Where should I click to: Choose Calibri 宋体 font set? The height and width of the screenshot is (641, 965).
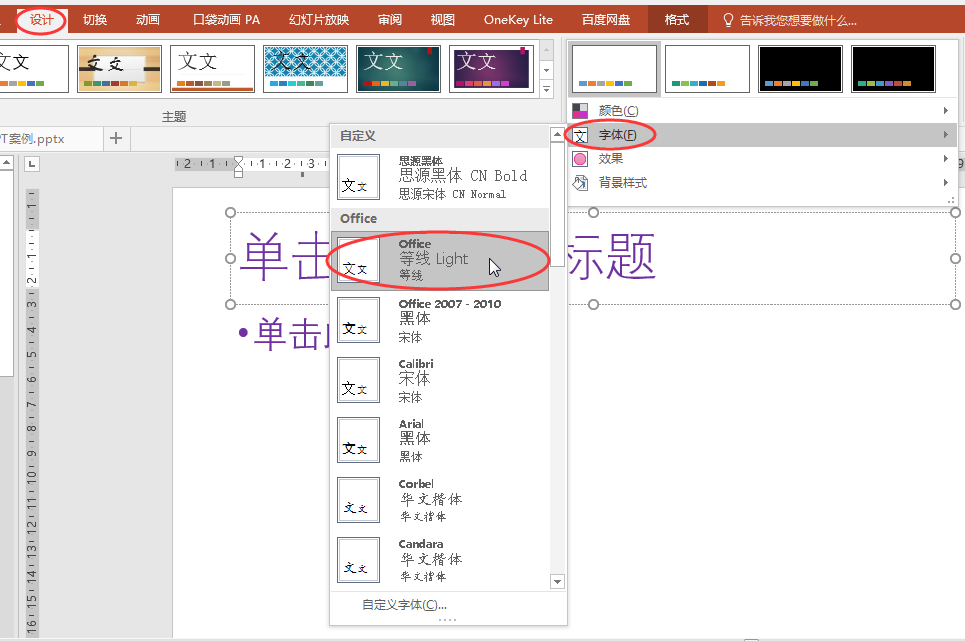click(439, 380)
